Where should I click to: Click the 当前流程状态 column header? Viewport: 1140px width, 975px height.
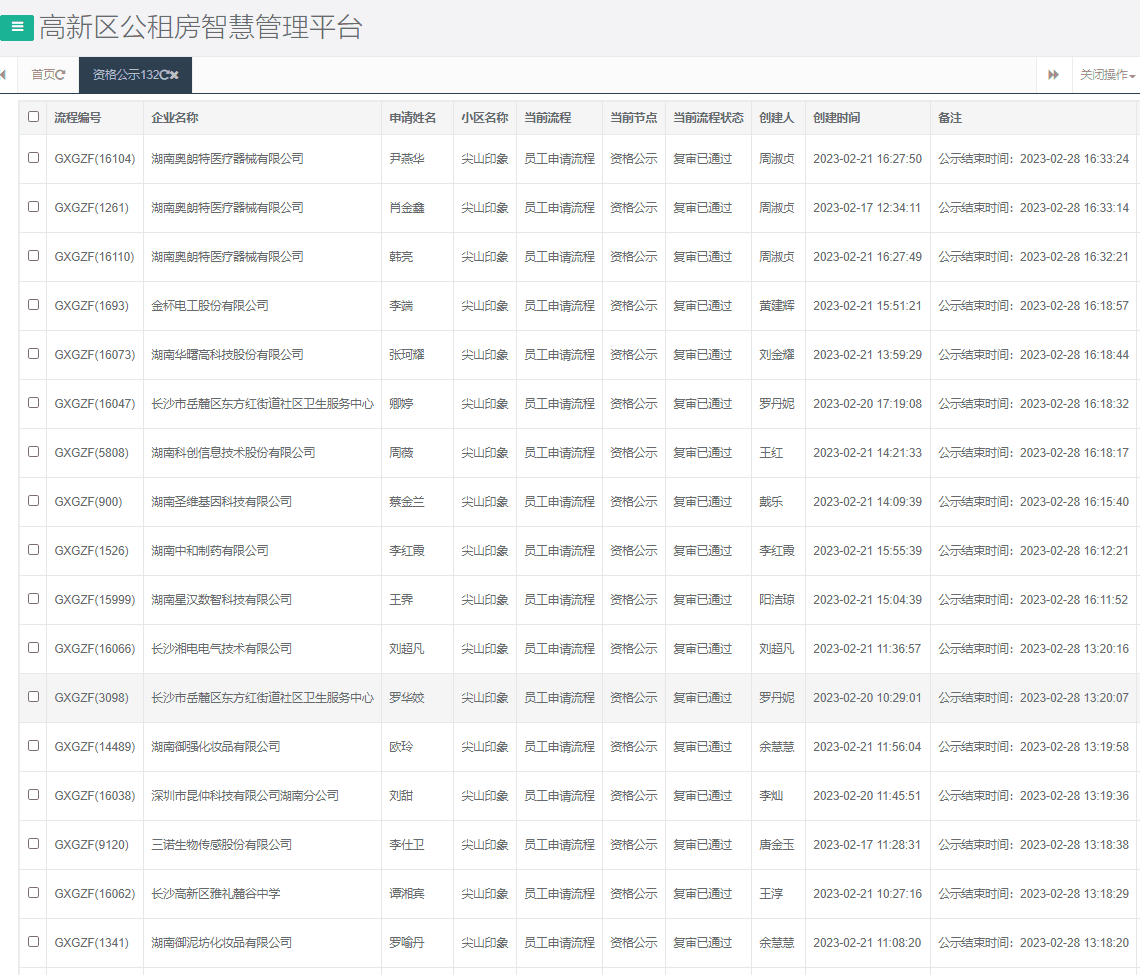[x=708, y=118]
